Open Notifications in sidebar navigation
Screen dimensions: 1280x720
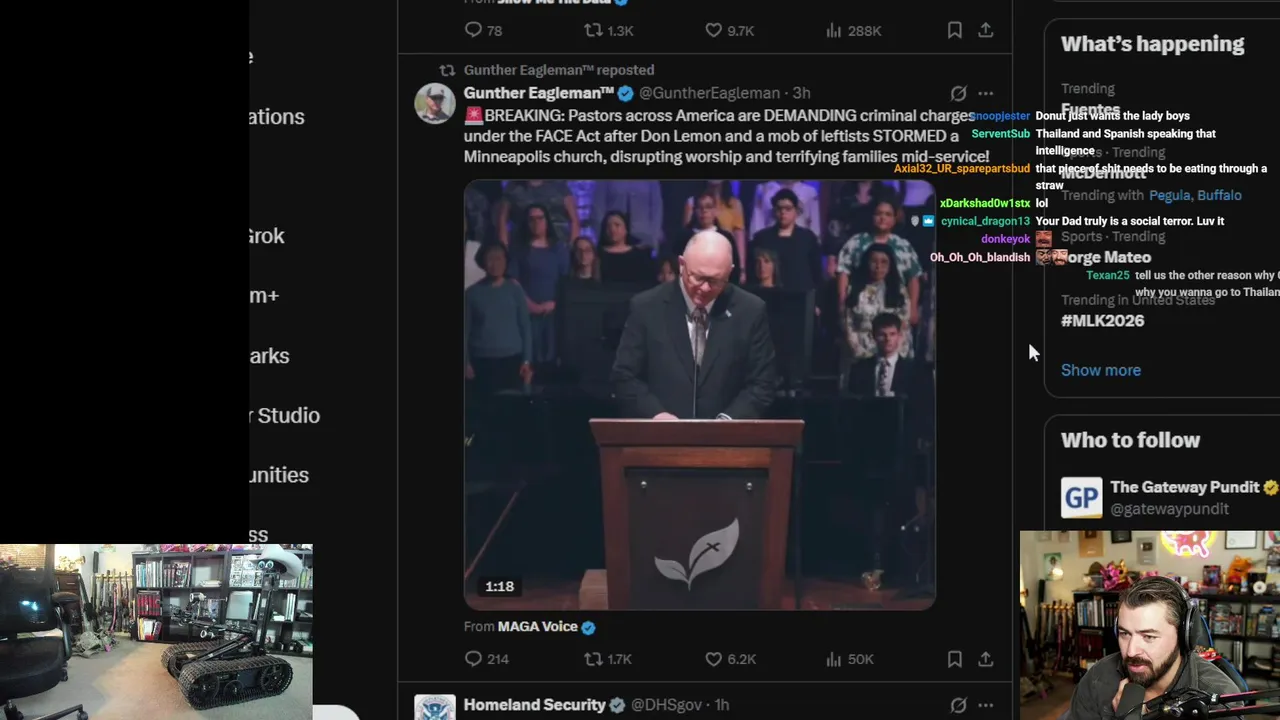pos(277,117)
